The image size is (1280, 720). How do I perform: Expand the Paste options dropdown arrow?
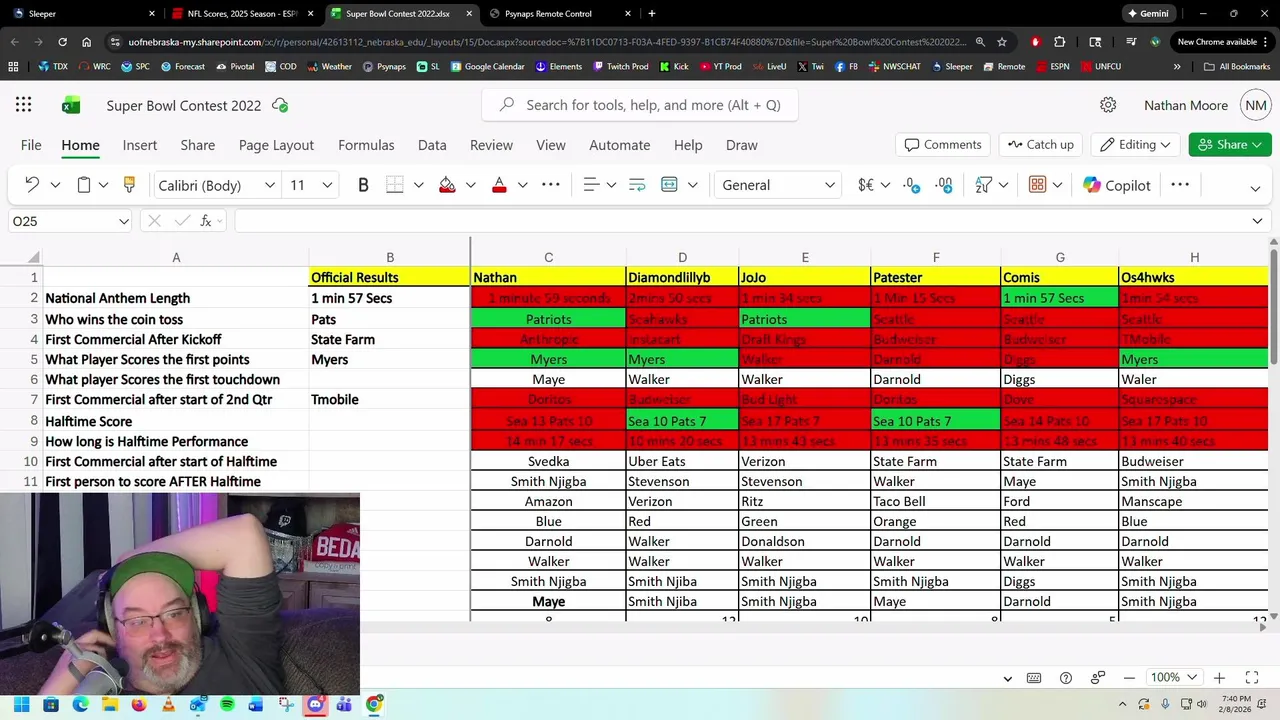point(103,185)
